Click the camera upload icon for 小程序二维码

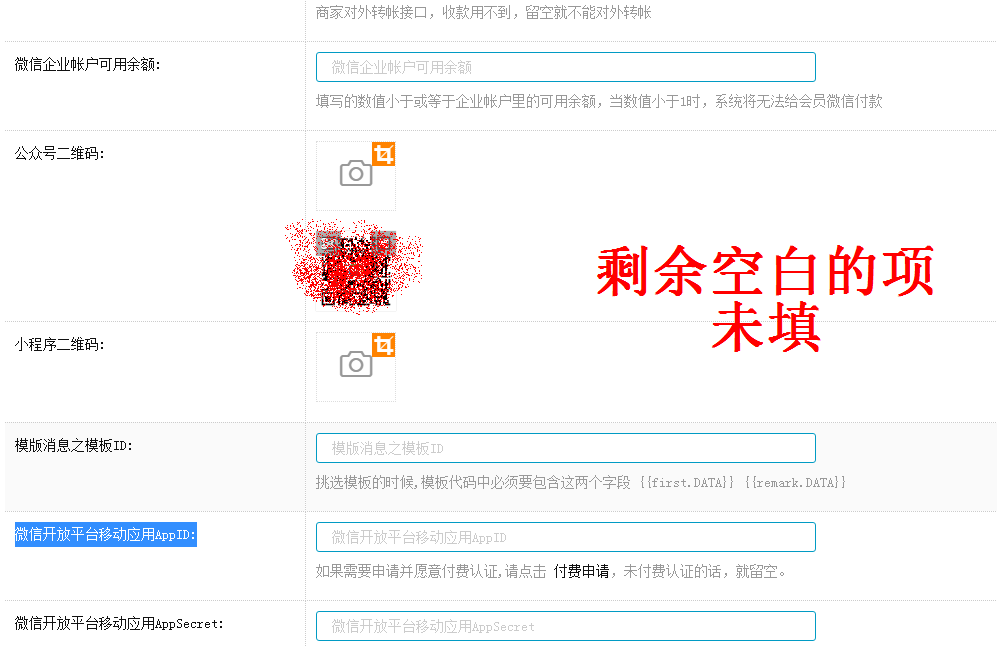[x=355, y=366]
